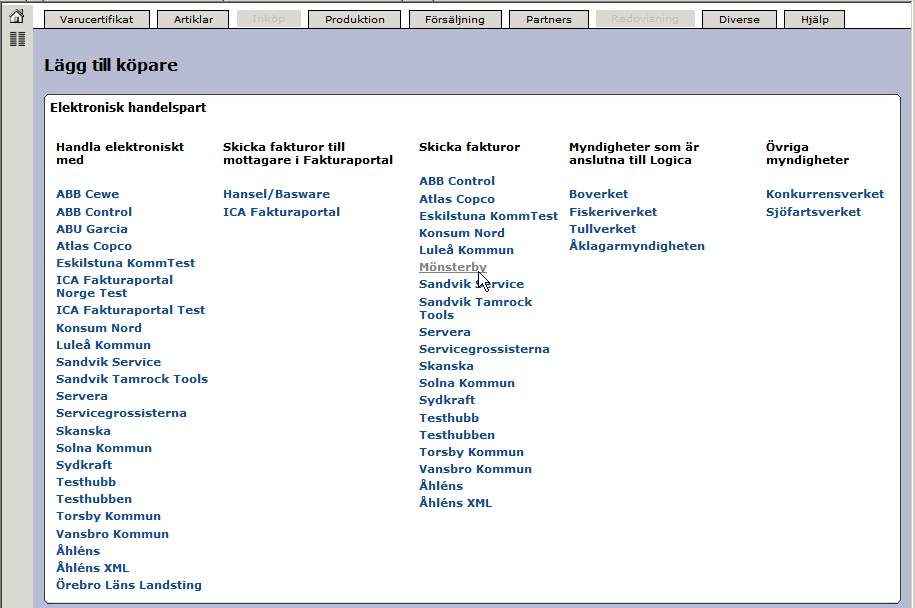915x608 pixels.
Task: Select Atlas Copco under Skicka fakturor
Action: pos(457,199)
